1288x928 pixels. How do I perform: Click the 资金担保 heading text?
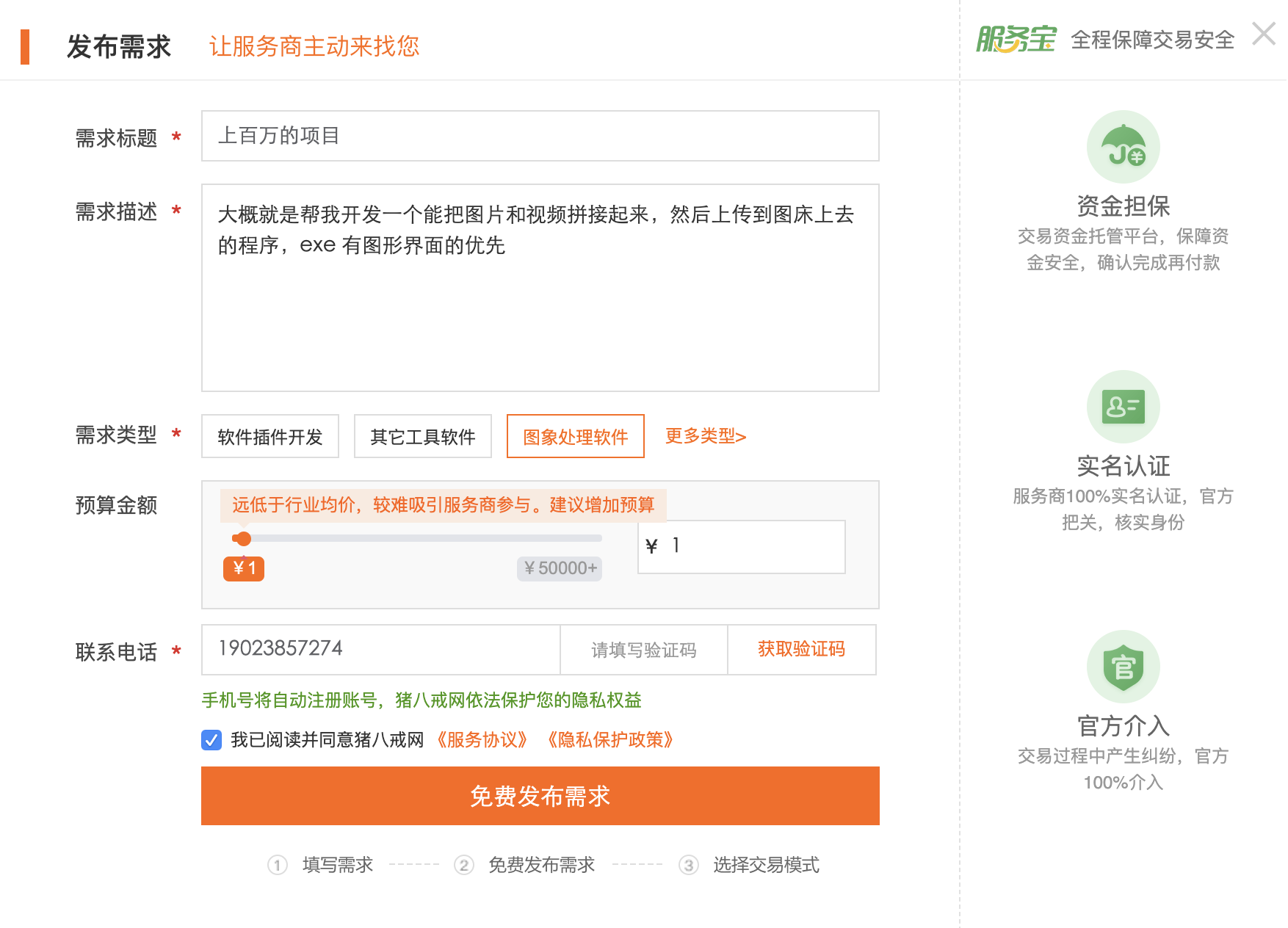(1123, 206)
